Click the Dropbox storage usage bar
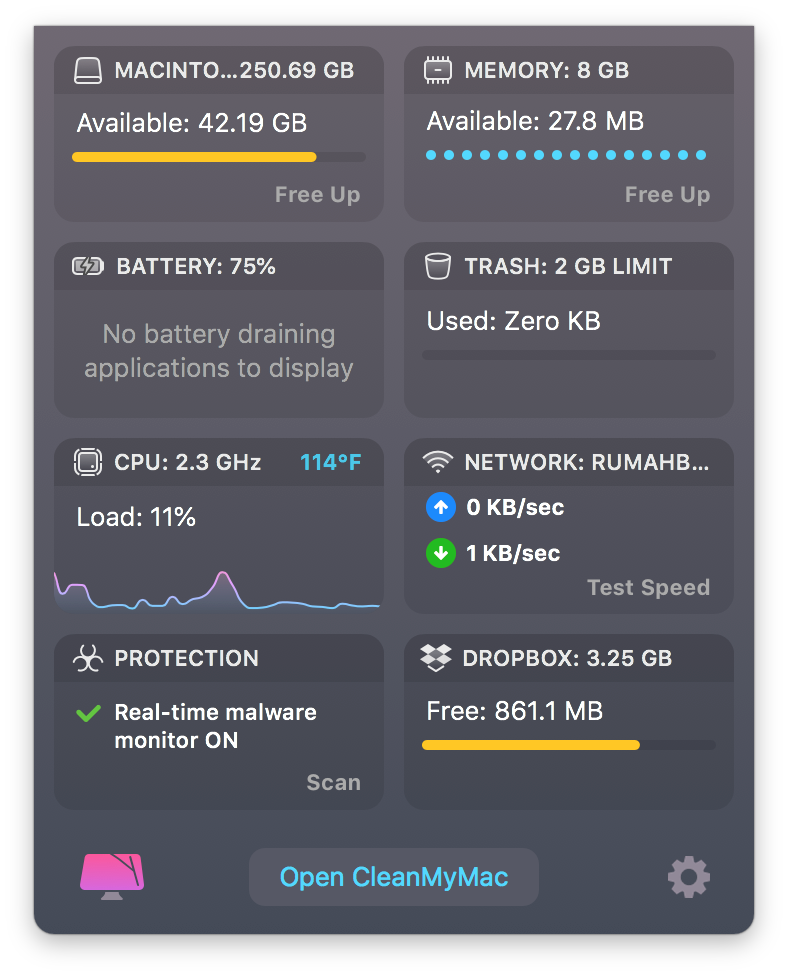The image size is (788, 976). coord(569,745)
